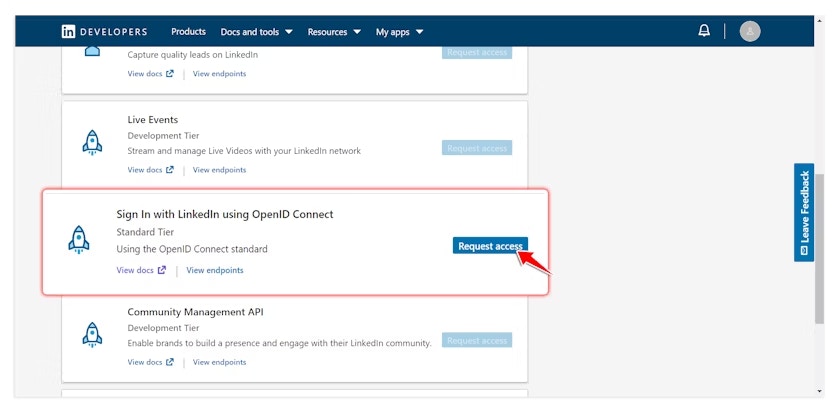The image size is (840, 412).
Task: Select the Live Events title text
Action: point(153,119)
